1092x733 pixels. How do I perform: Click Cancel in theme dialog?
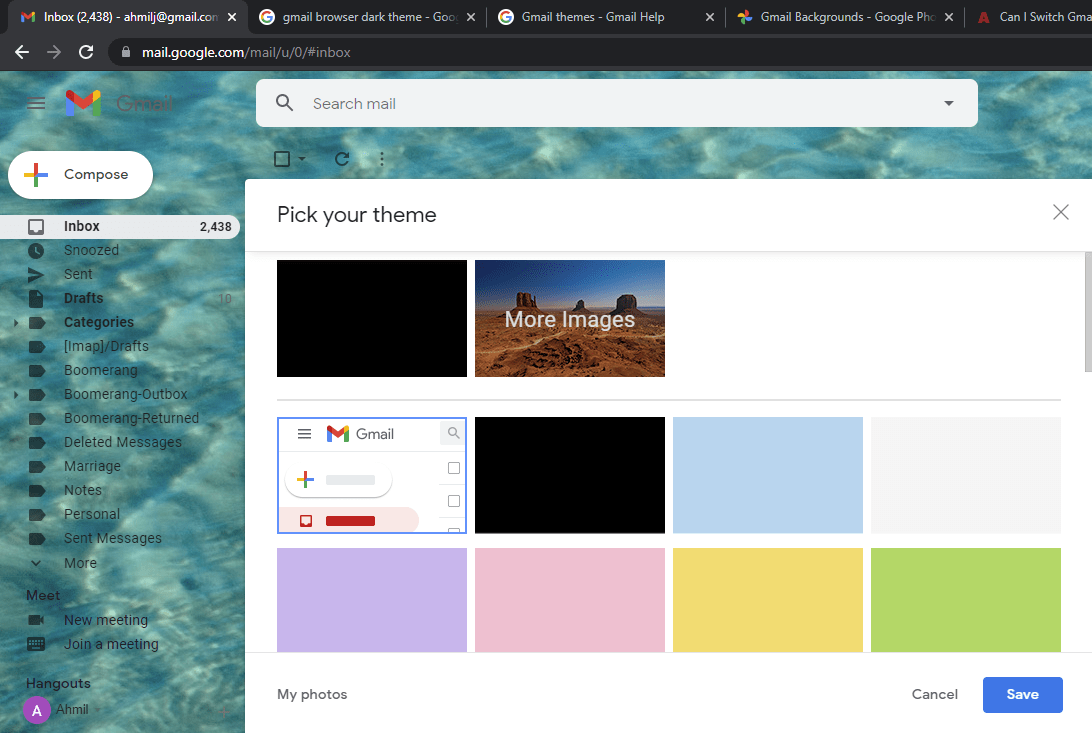click(935, 695)
